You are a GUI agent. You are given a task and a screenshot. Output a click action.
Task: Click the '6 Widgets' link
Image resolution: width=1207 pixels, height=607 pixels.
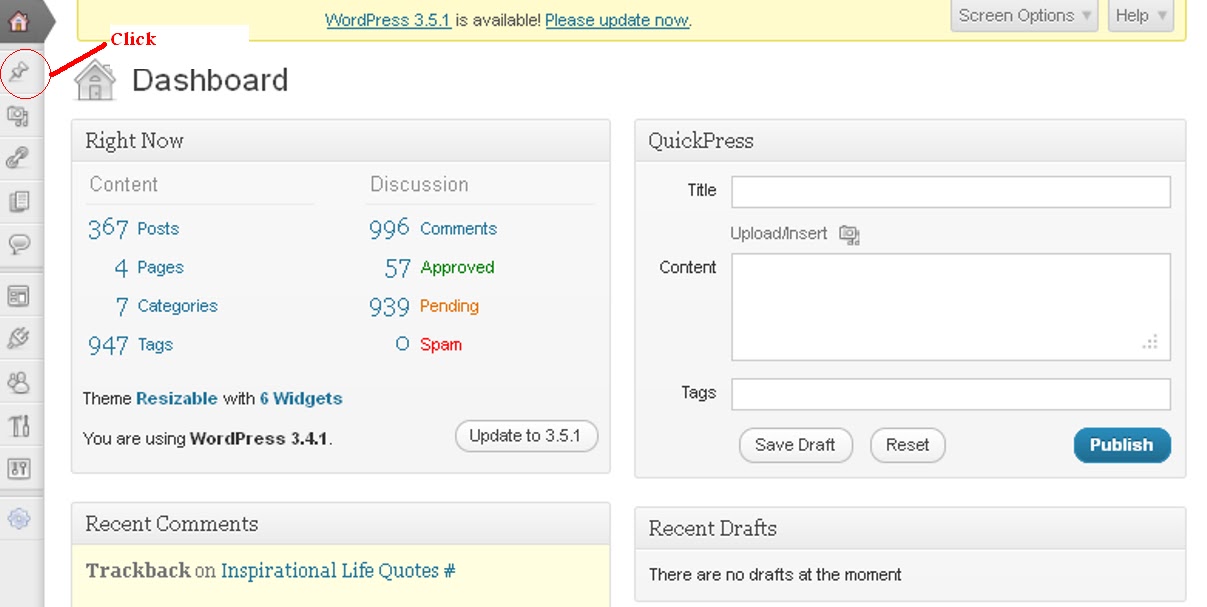pyautogui.click(x=301, y=398)
